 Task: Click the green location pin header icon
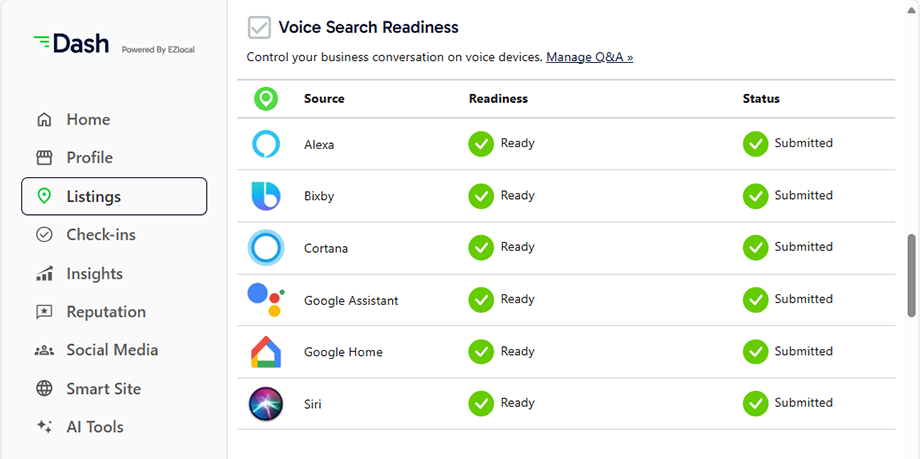coord(266,99)
